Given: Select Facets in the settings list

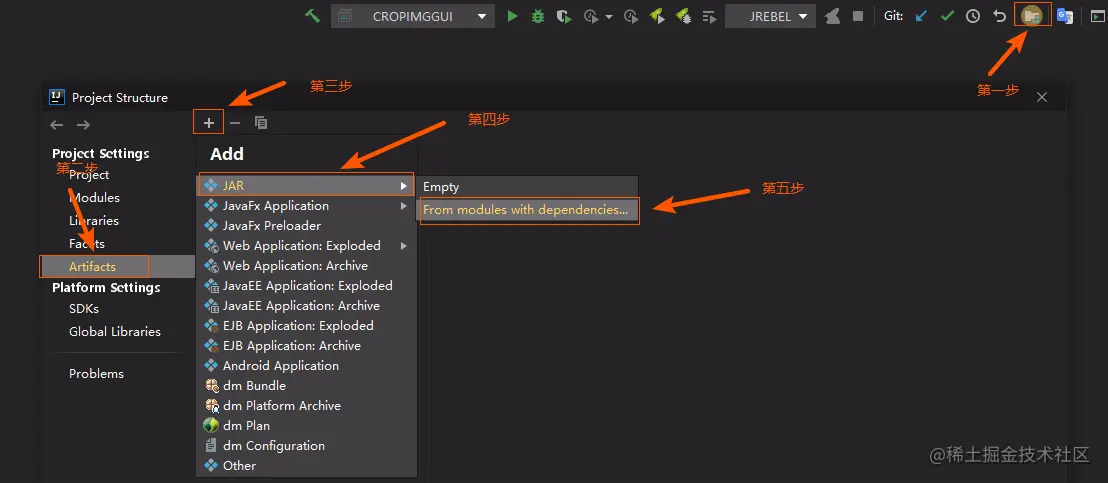Looking at the screenshot, I should click(87, 244).
